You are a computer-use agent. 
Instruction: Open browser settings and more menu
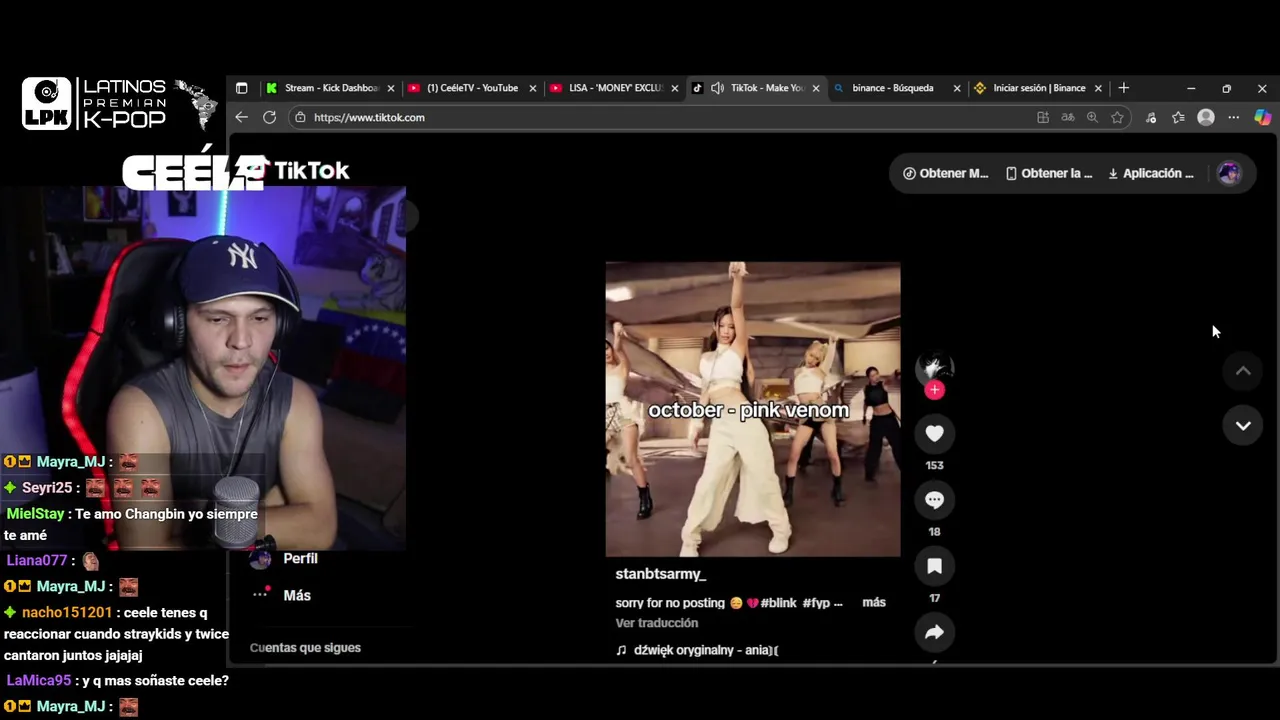point(1234,117)
